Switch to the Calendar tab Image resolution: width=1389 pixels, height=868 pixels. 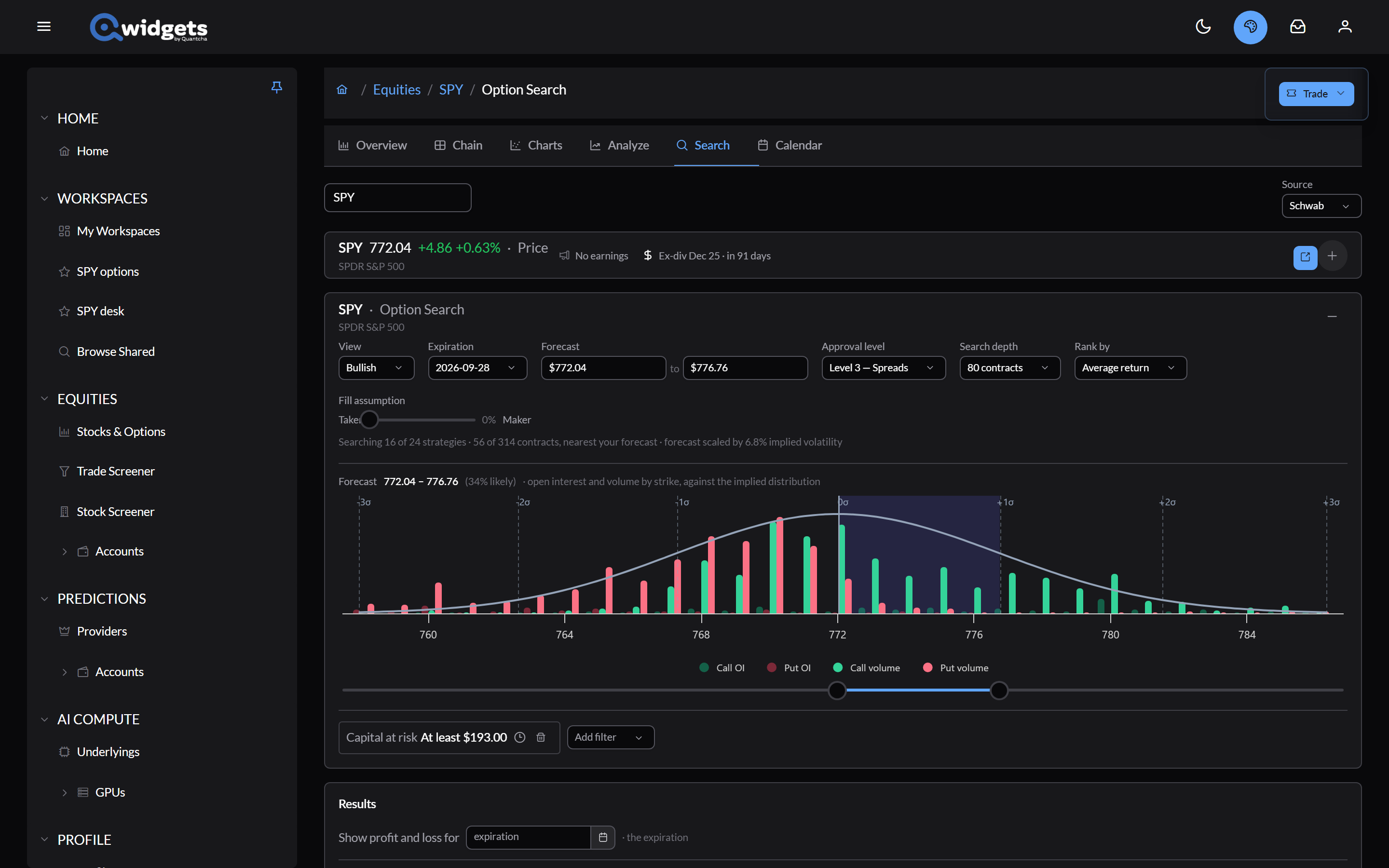pyautogui.click(x=790, y=145)
